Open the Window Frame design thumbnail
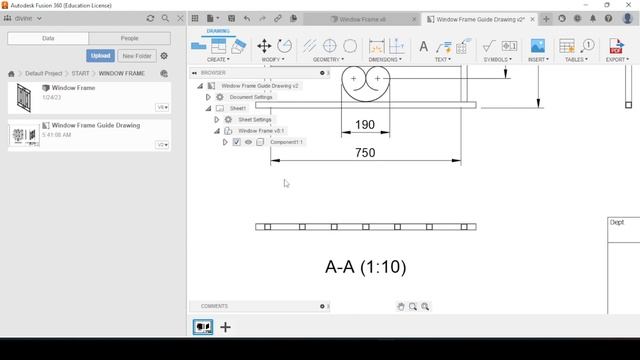This screenshot has width=640, height=360. [24, 98]
